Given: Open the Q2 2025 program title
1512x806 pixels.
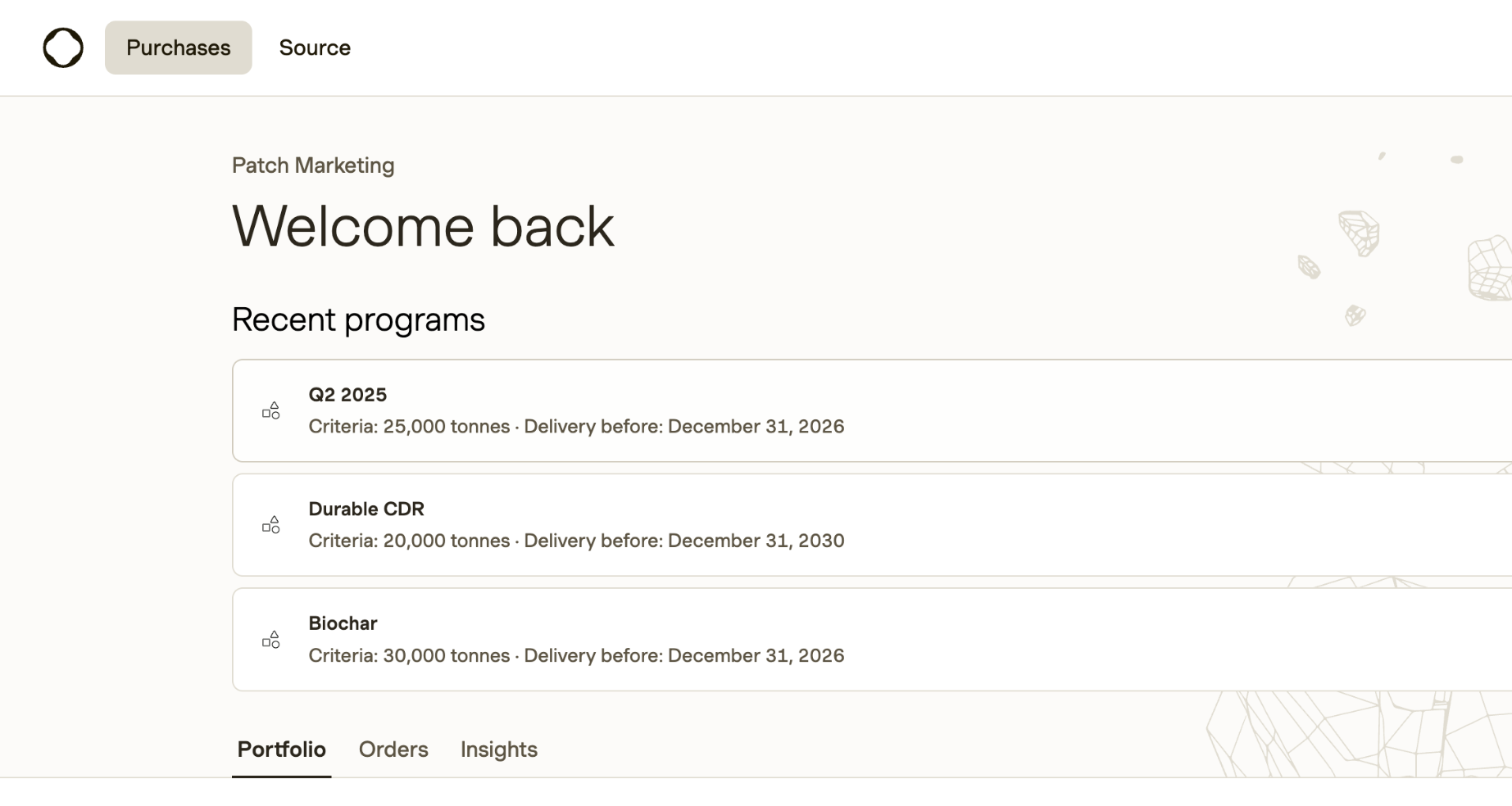Looking at the screenshot, I should (347, 395).
